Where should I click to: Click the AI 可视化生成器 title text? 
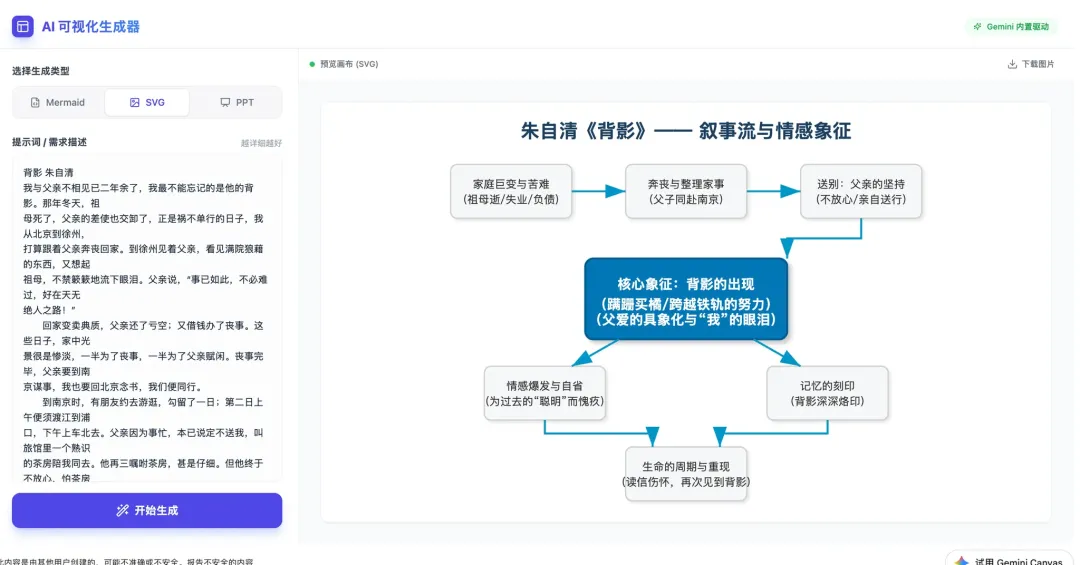(90, 27)
